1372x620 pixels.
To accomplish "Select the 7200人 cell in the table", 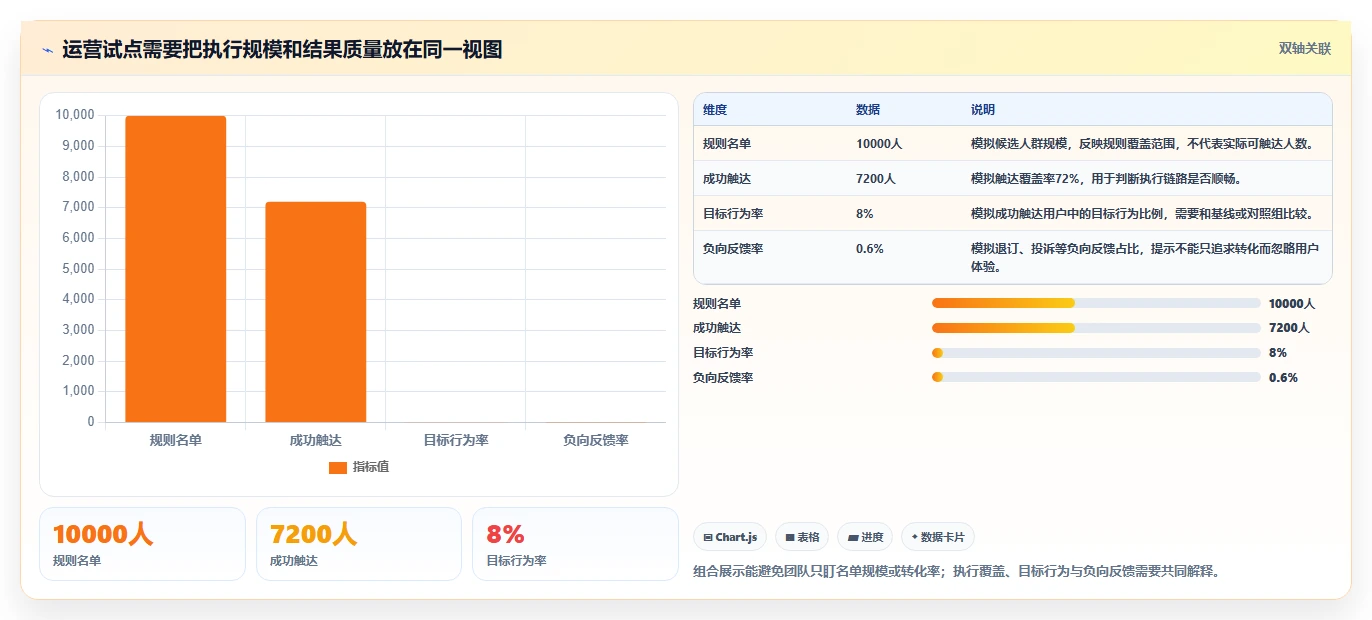I will pos(876,179).
